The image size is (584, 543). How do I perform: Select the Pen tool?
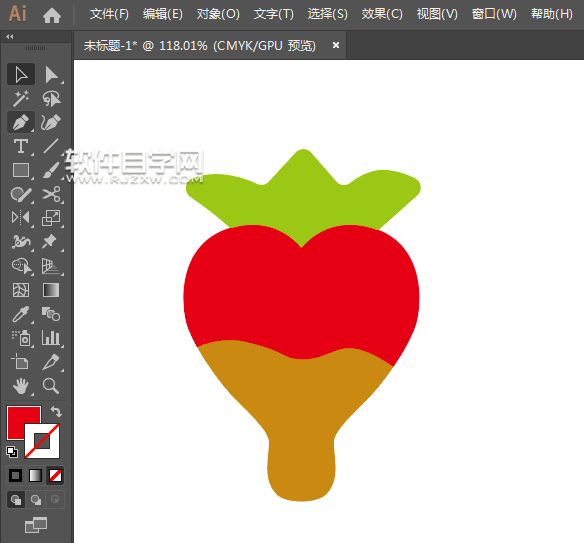21,122
